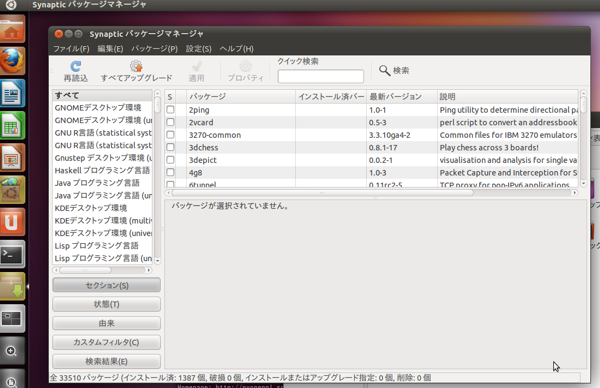Select the Gnustep デスクトップ環境 section

point(102,158)
